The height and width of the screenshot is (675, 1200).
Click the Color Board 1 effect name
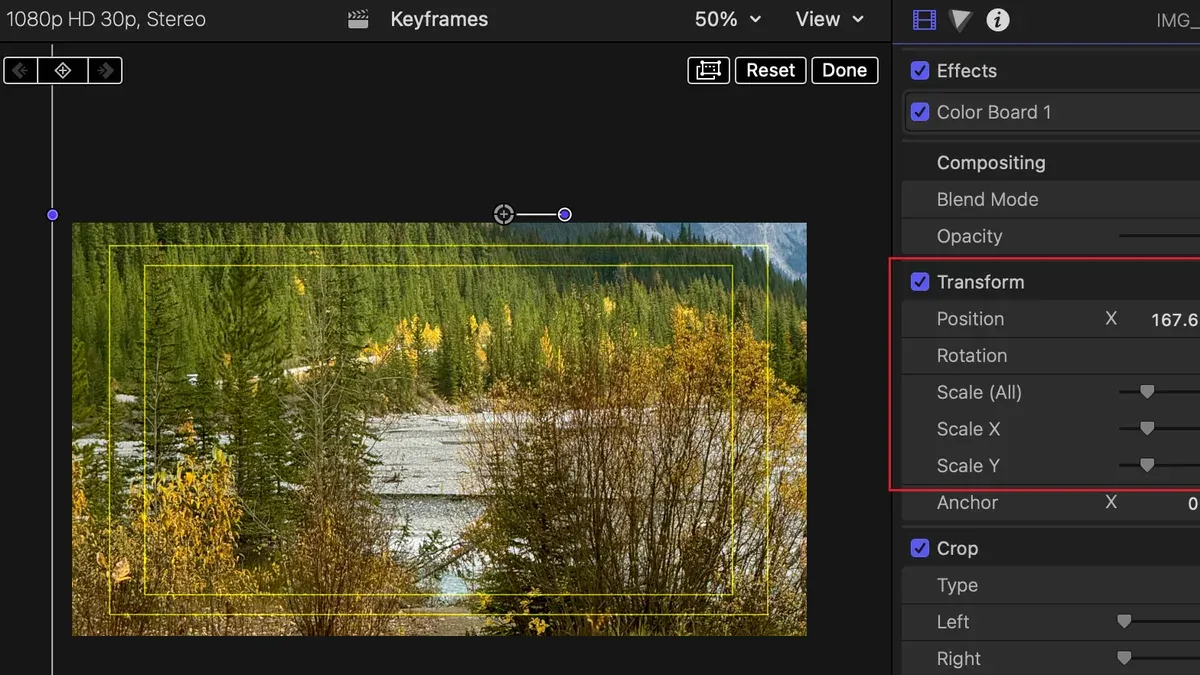[994, 112]
